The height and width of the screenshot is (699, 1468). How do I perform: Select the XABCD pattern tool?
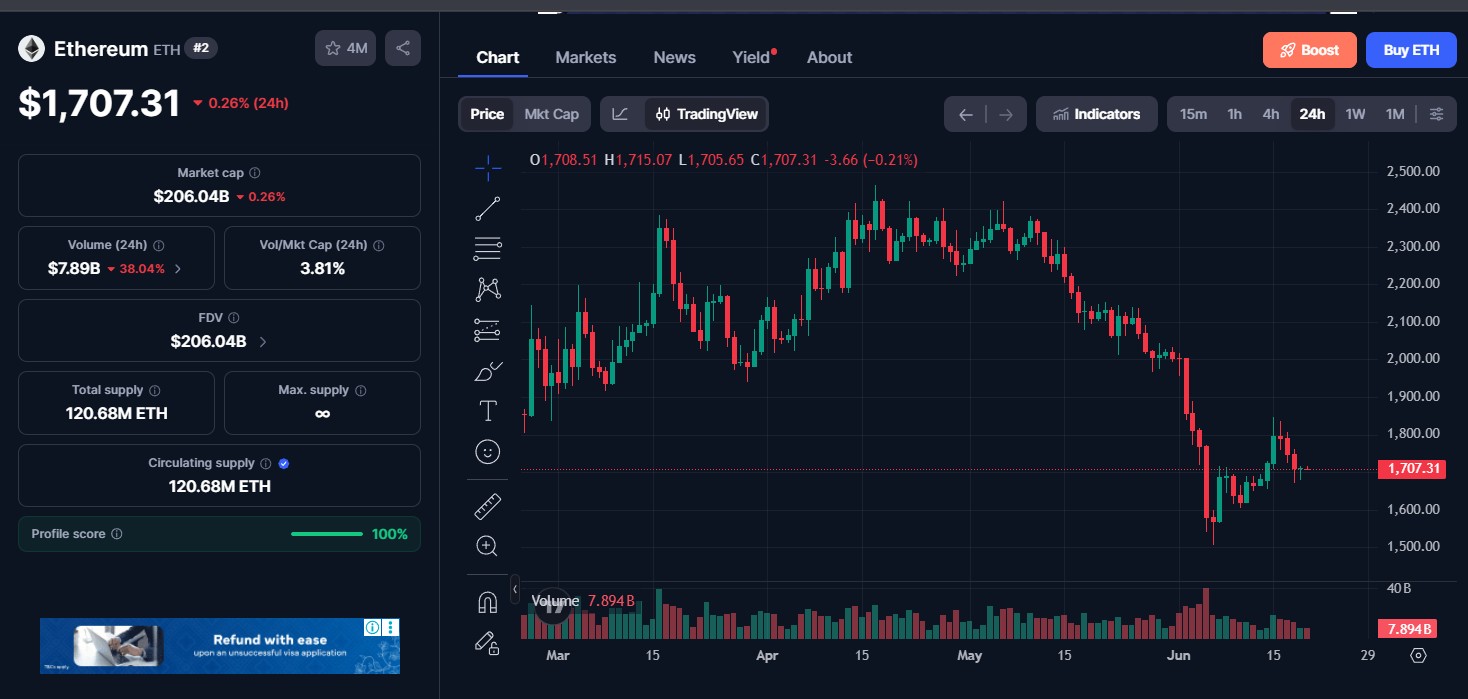[487, 289]
